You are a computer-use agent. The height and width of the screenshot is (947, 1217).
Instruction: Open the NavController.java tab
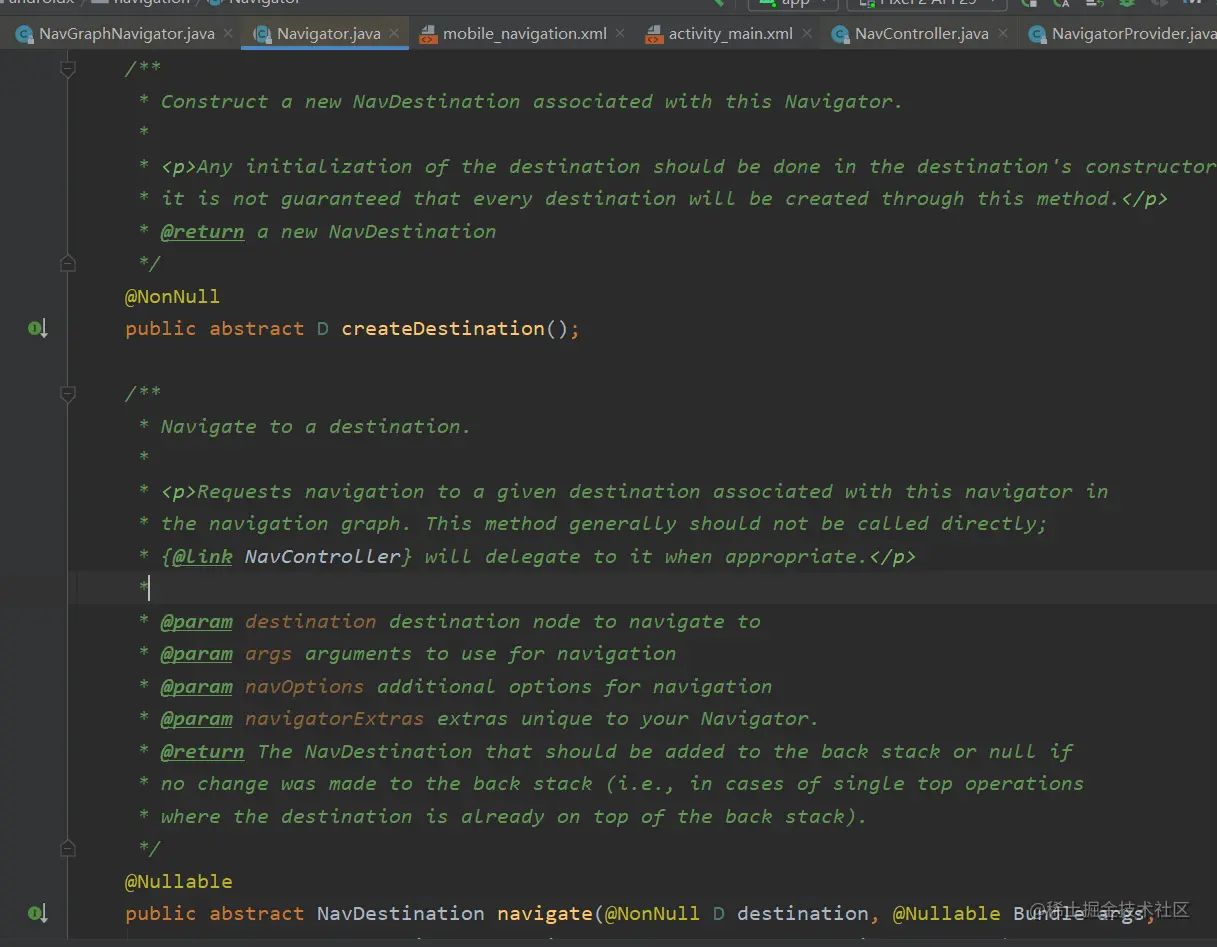click(x=921, y=34)
